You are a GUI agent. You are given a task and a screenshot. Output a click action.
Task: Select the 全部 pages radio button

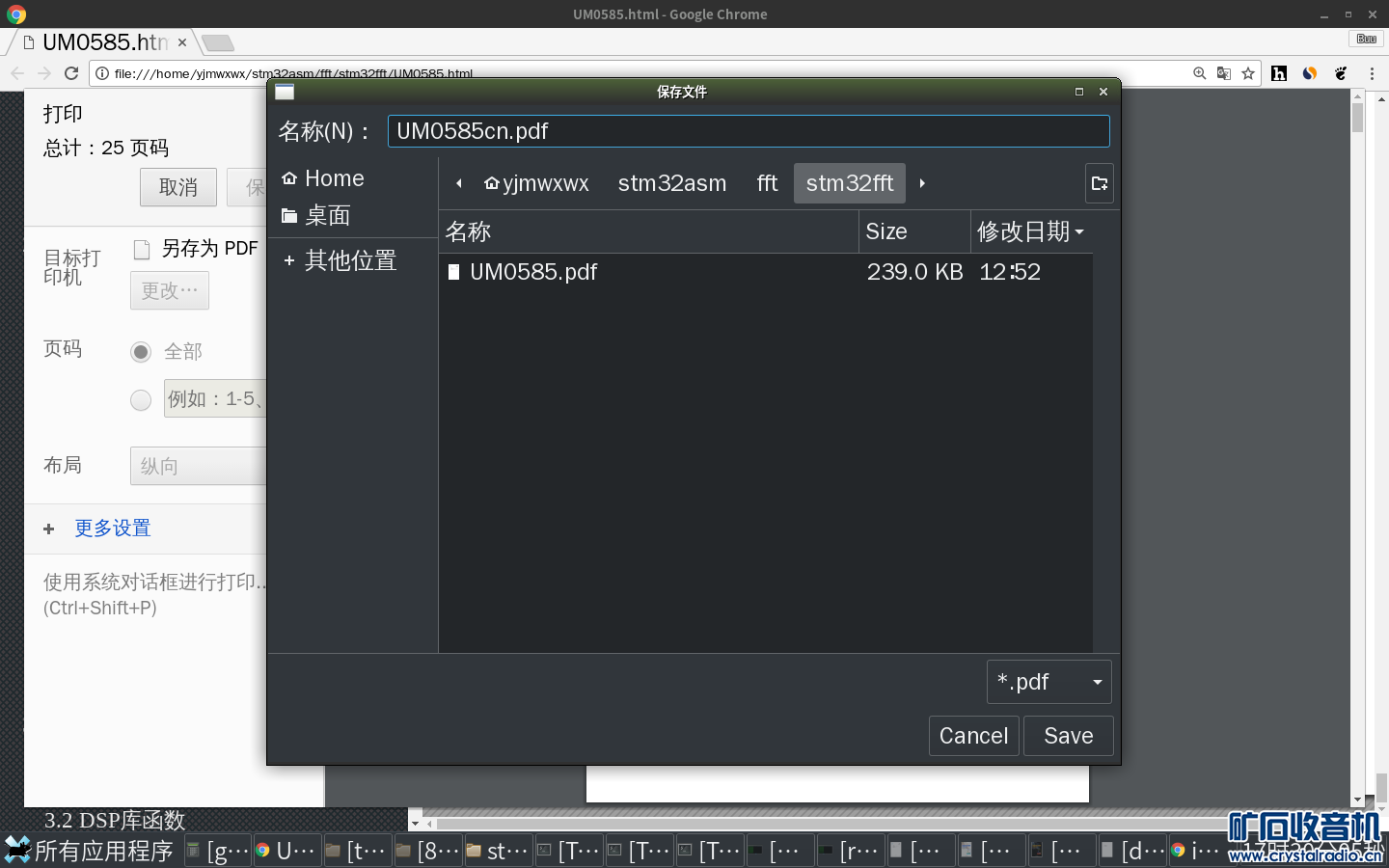[x=141, y=352]
